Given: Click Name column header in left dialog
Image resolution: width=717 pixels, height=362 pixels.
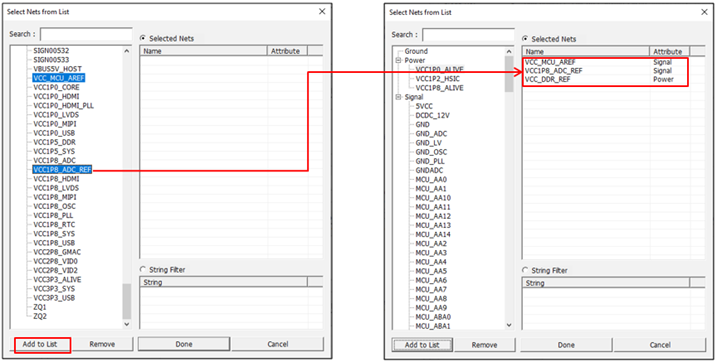Looking at the screenshot, I should [x=203, y=51].
